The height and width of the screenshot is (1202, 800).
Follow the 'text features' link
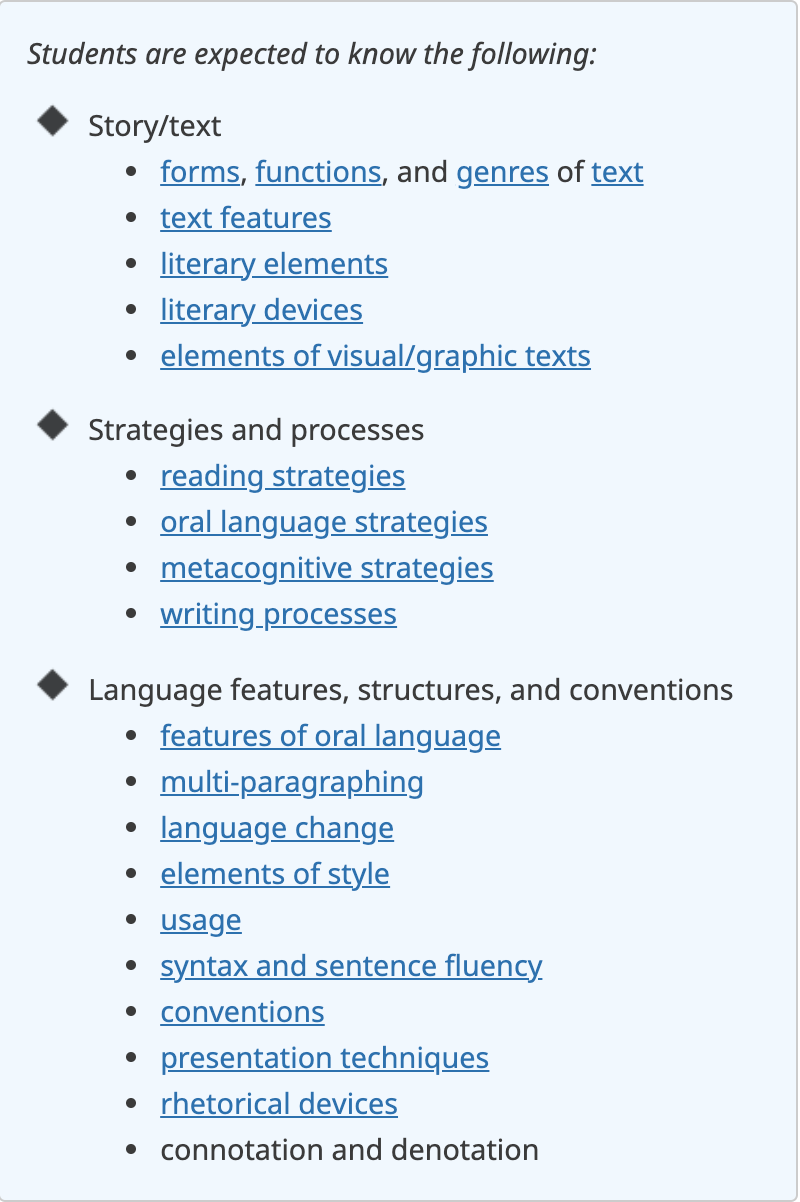(245, 219)
